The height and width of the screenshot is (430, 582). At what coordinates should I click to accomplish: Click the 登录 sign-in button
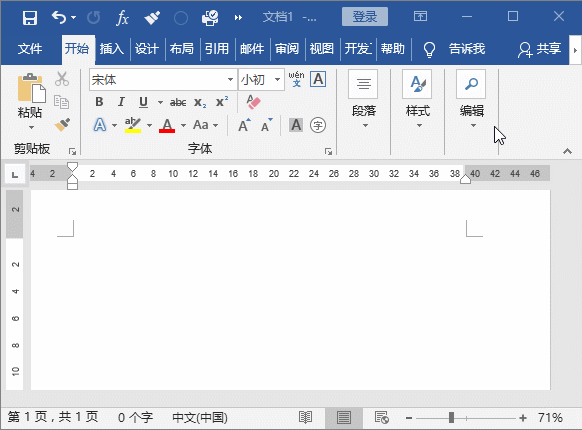364,16
